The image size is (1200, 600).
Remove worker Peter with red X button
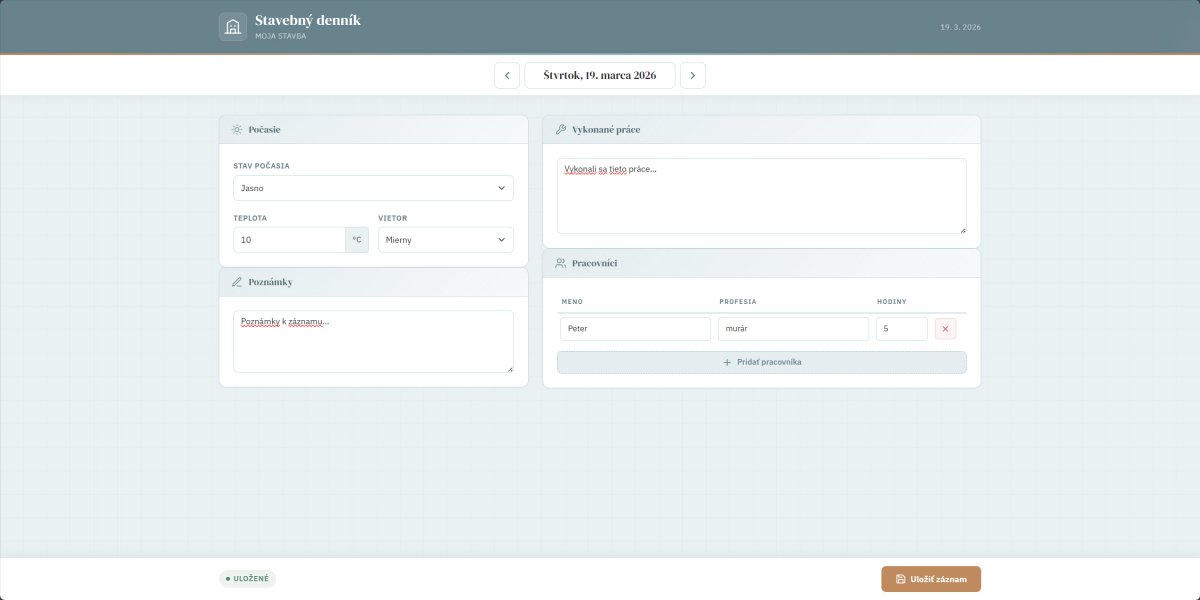pos(945,329)
